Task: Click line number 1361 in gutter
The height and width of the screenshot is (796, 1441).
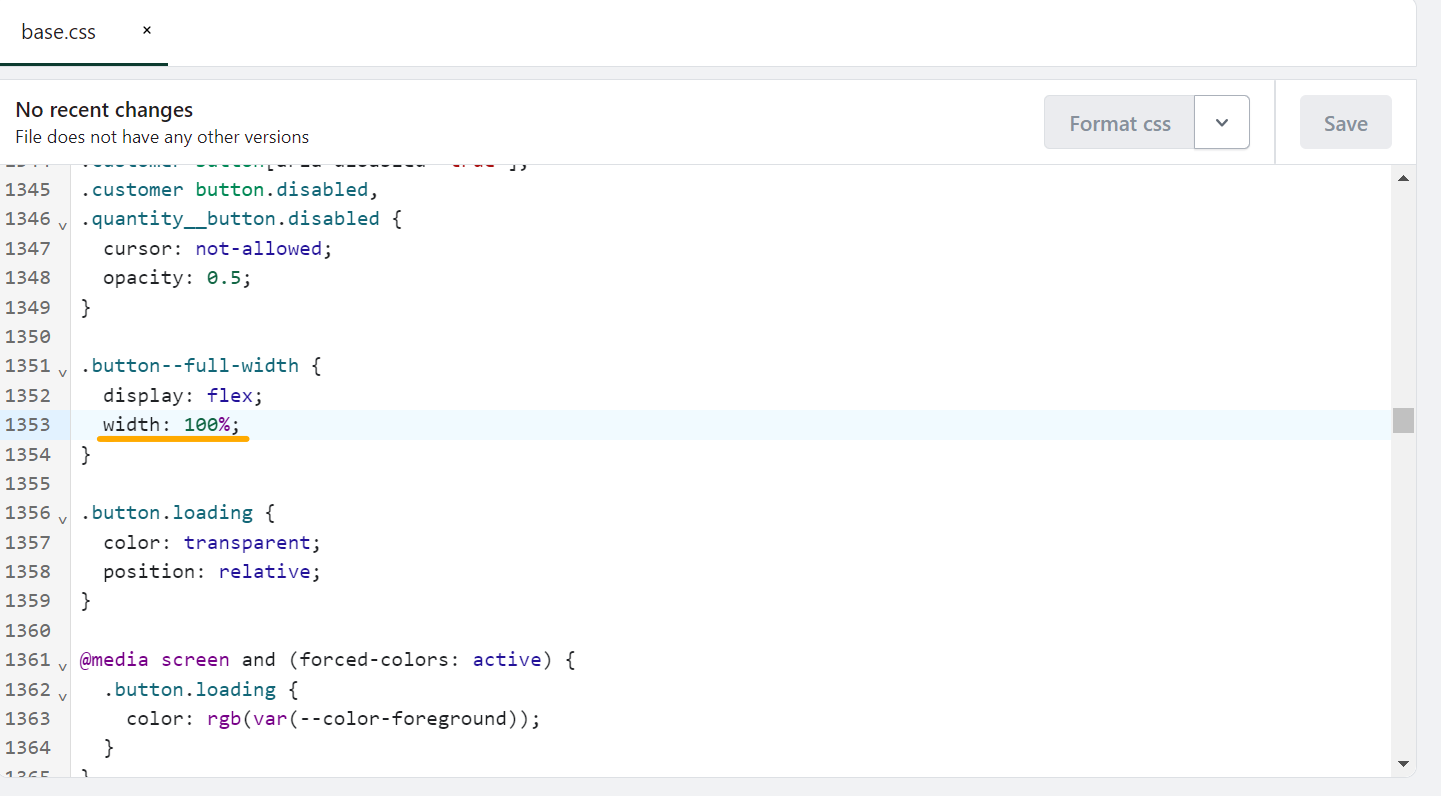Action: pos(28,660)
